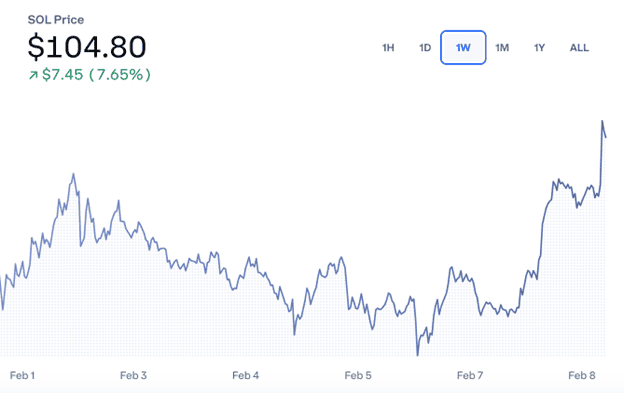Click the Feb 5 axis label
Screen dimensions: 624x393
click(358, 375)
